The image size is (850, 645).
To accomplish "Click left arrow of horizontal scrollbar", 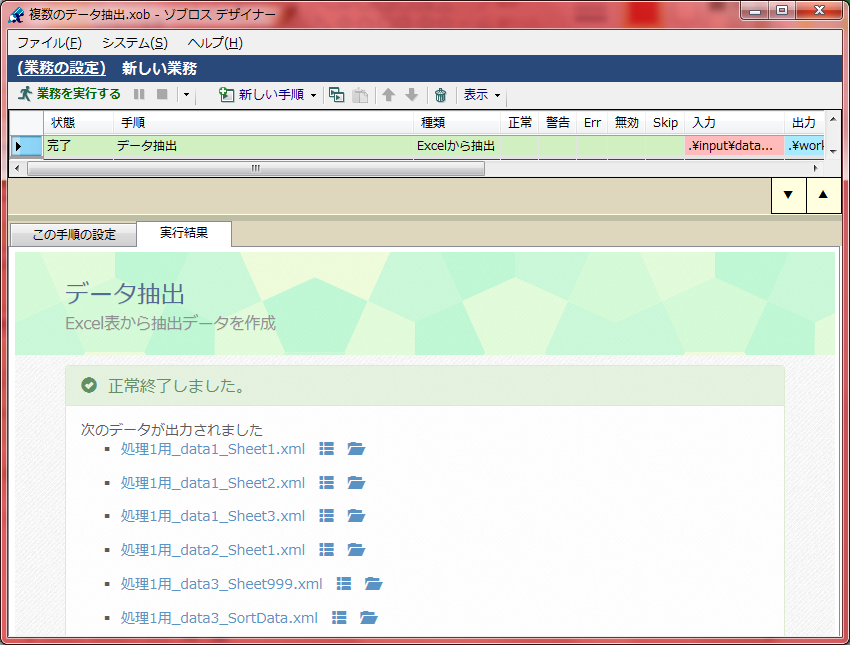I will [17, 169].
